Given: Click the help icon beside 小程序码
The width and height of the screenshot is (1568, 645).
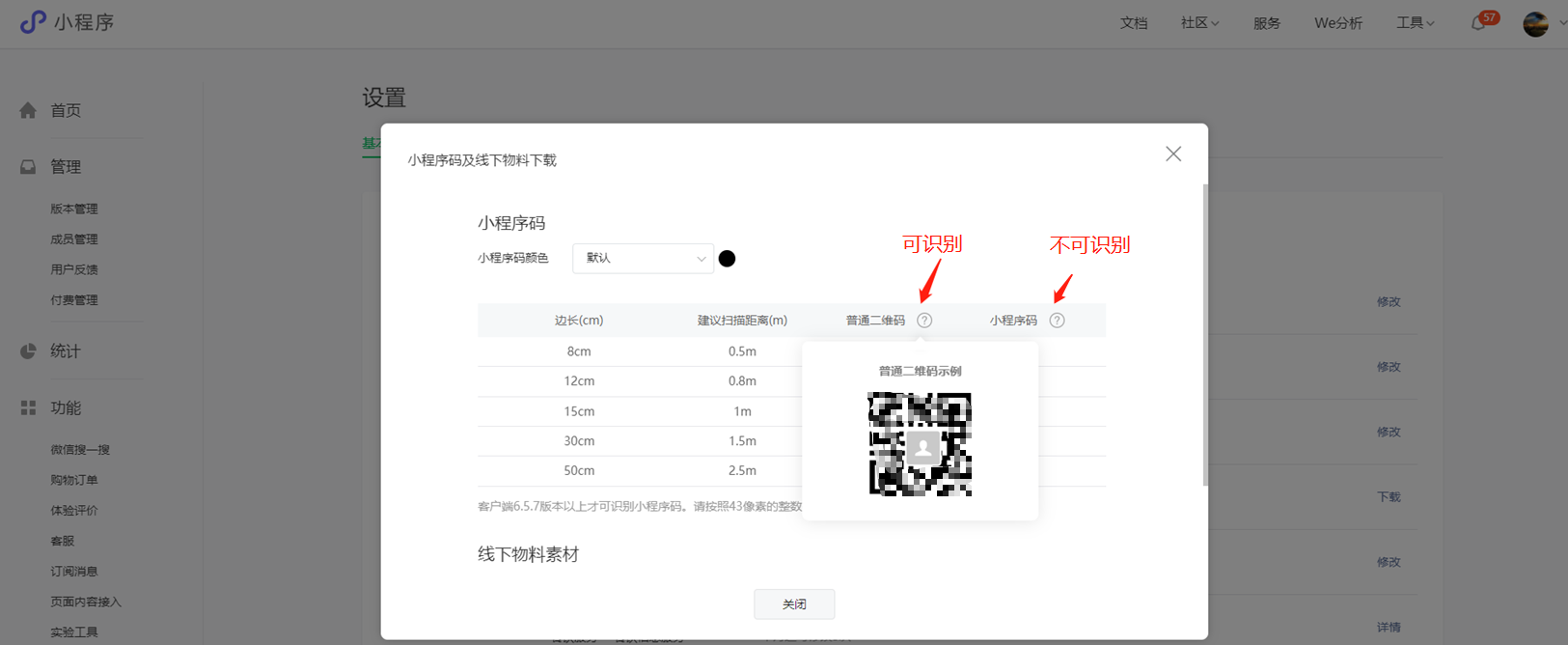Looking at the screenshot, I should [1058, 321].
